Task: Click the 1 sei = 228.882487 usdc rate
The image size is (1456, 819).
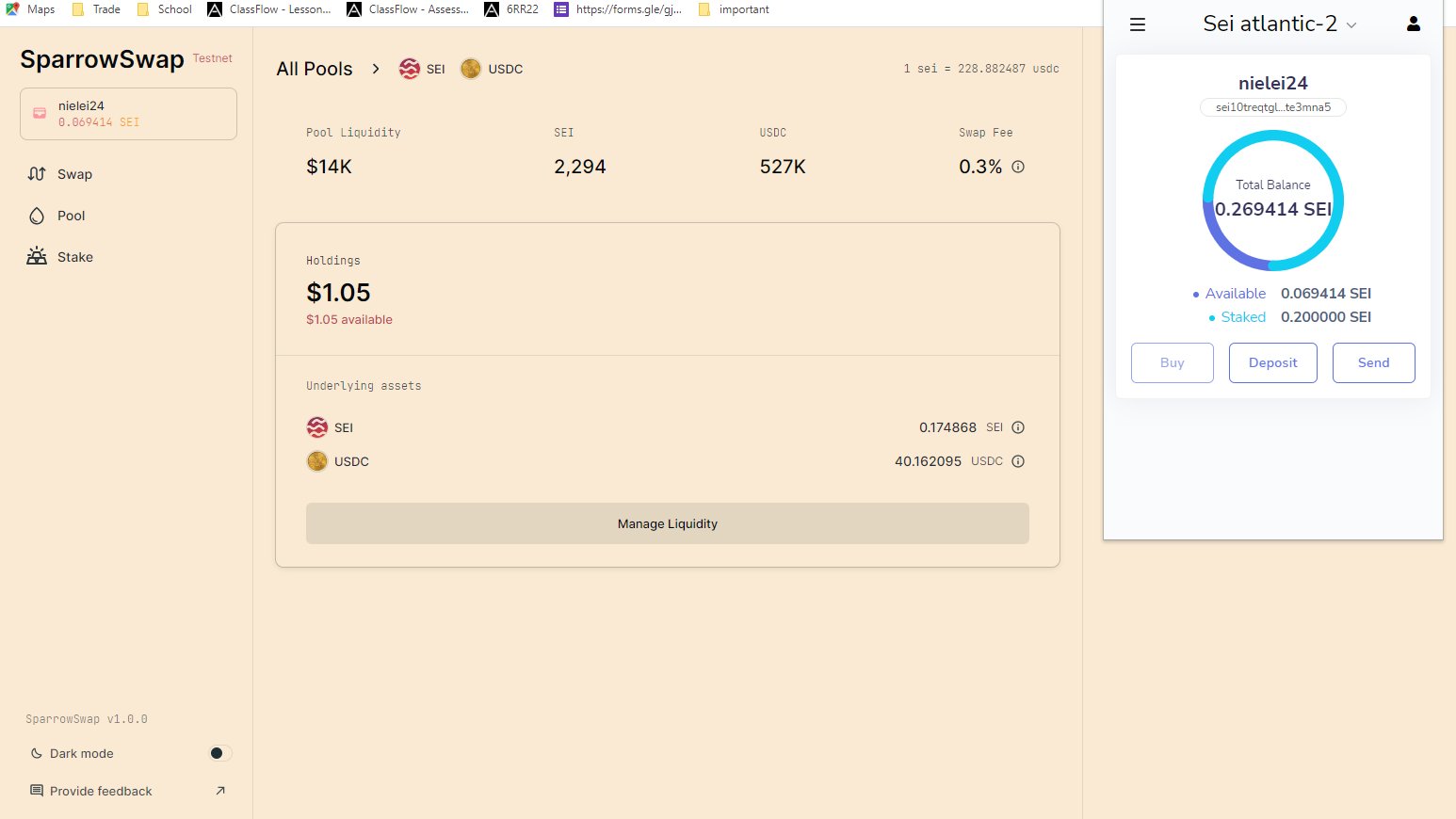Action: click(x=981, y=69)
